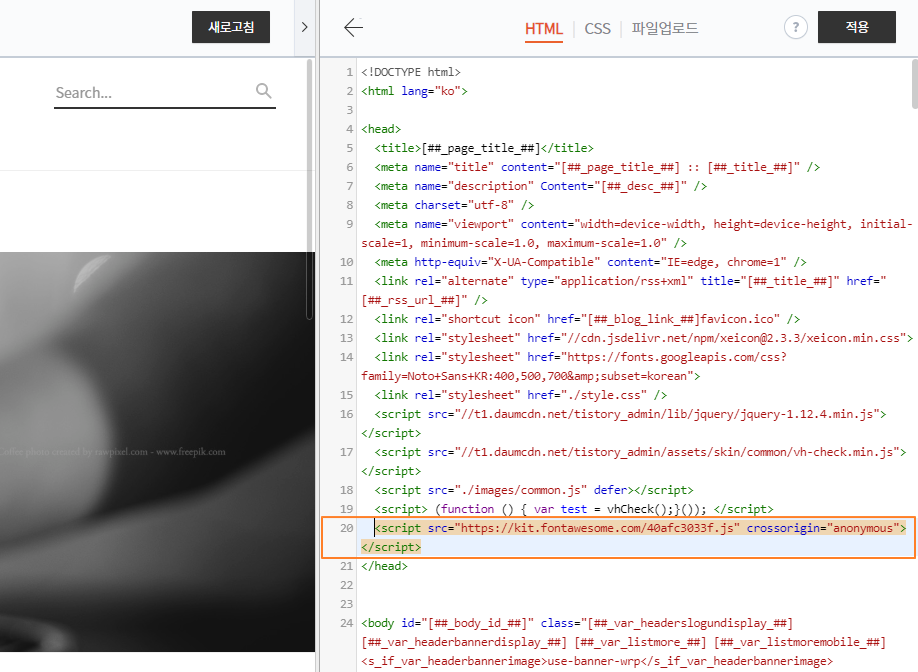Switch to the CSS tab
Image resolution: width=918 pixels, height=672 pixels.
pyautogui.click(x=597, y=28)
